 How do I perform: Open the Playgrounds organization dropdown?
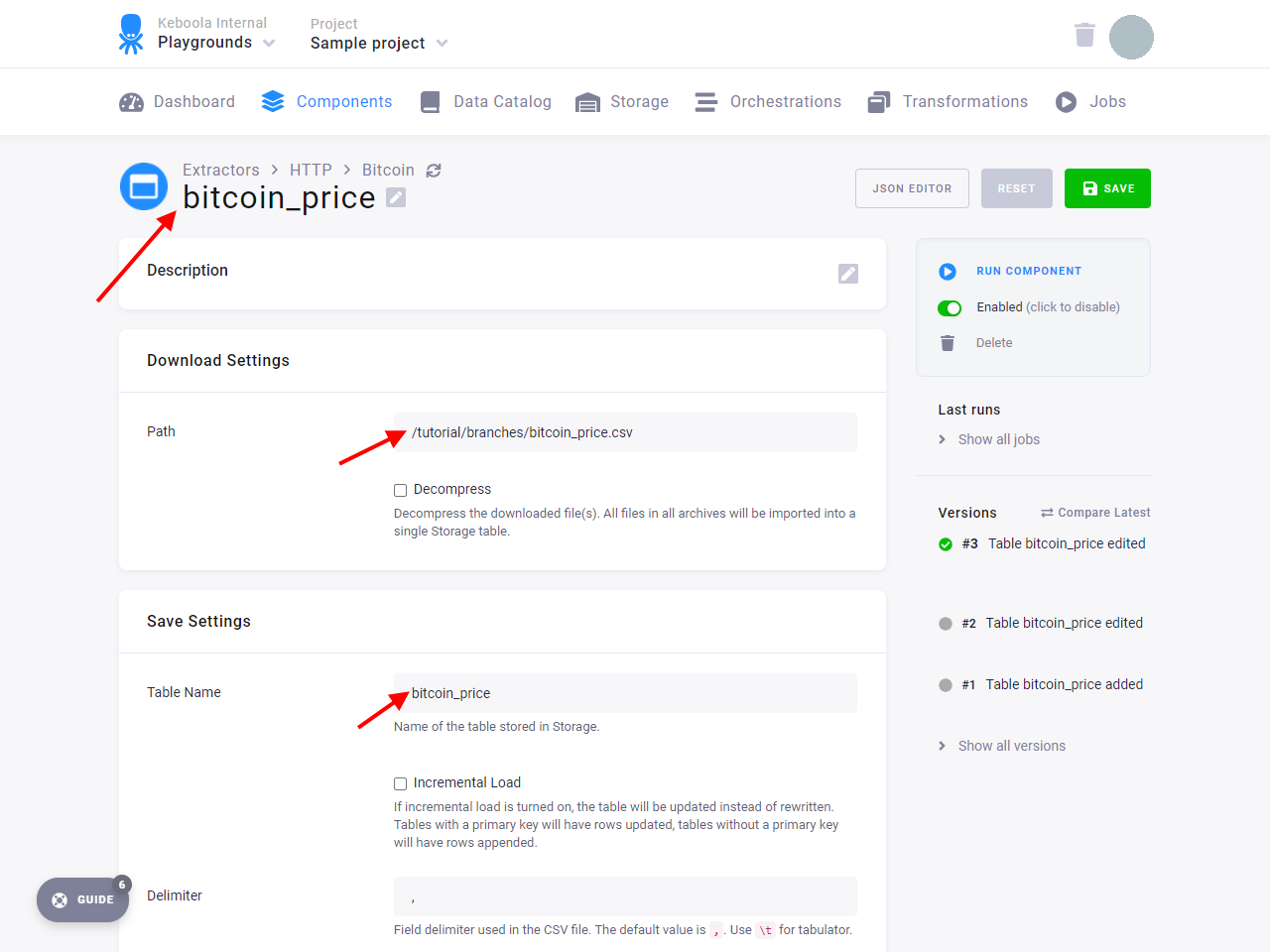click(x=216, y=43)
